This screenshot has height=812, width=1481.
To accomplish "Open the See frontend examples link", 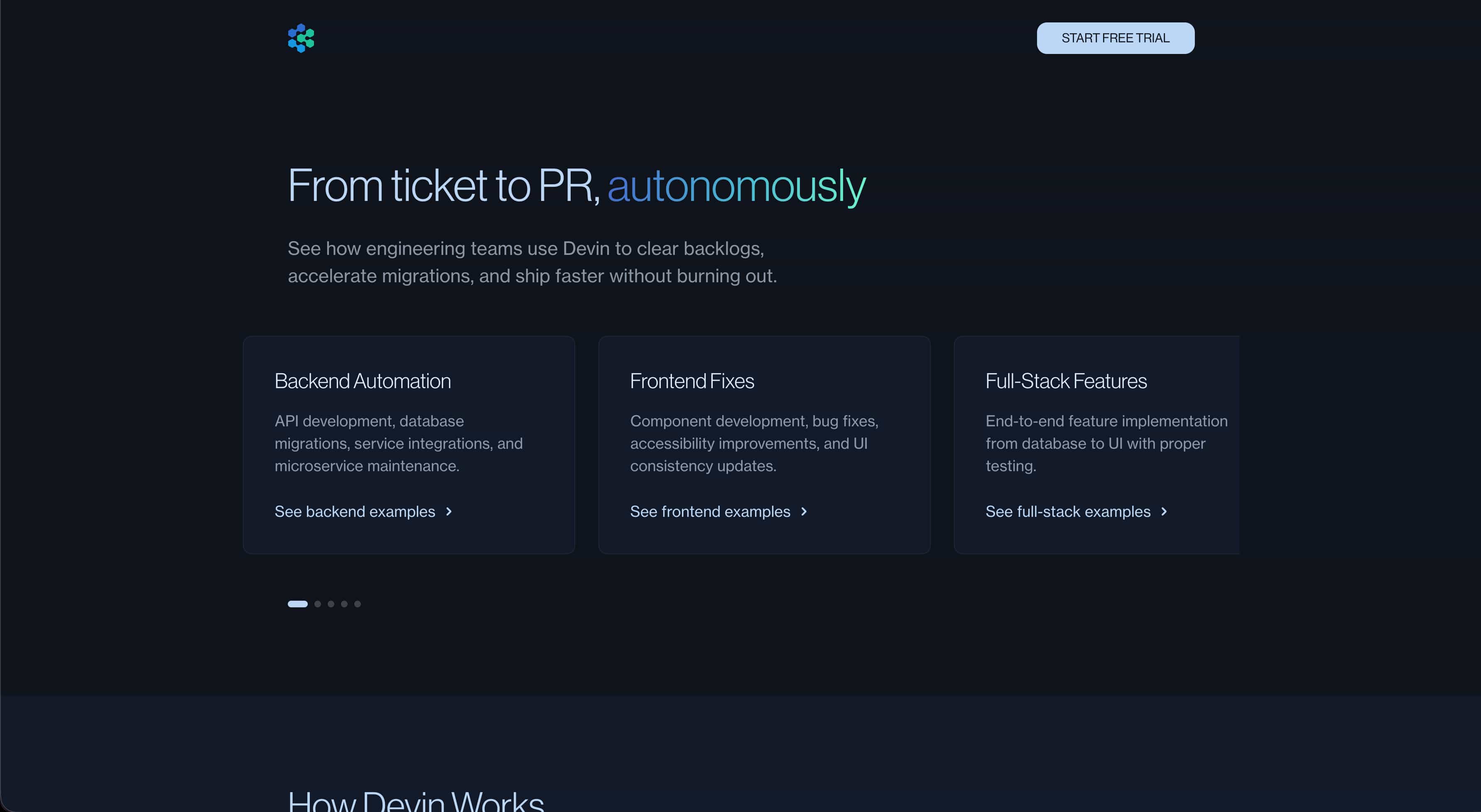I will pyautogui.click(x=710, y=511).
